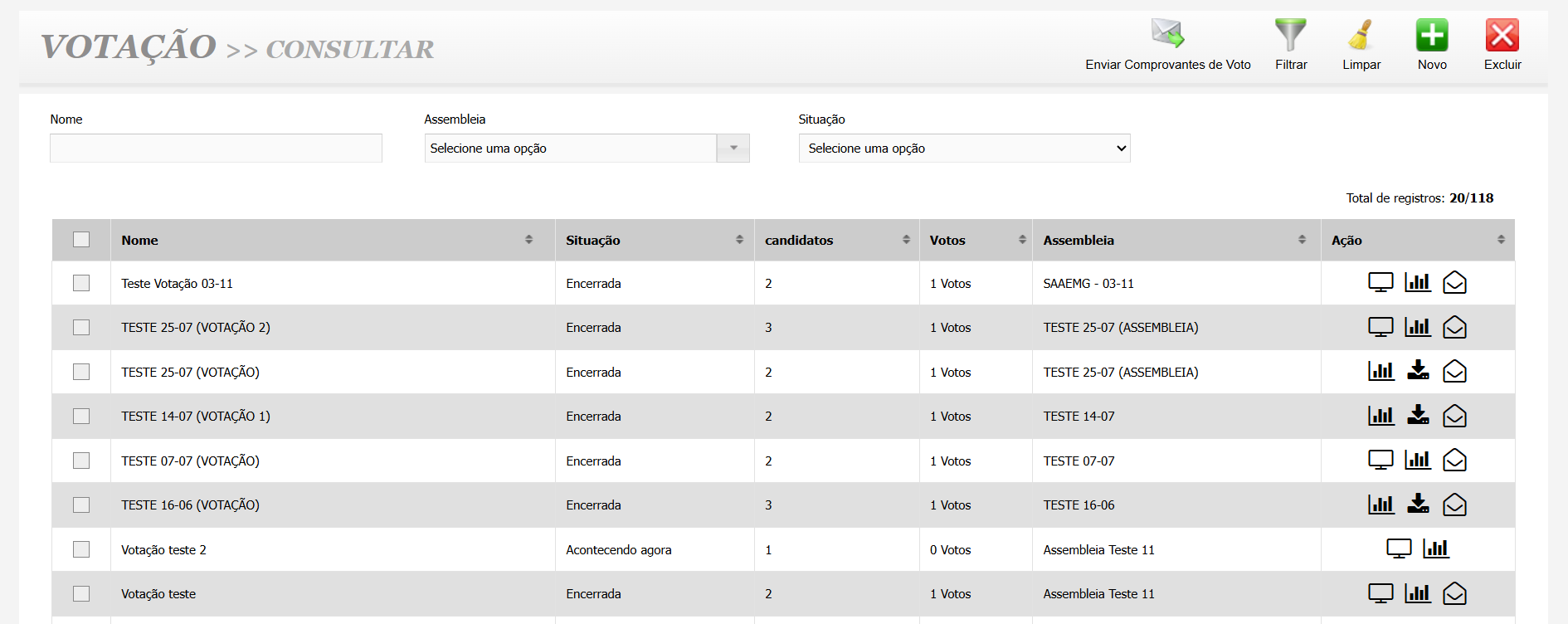Click download icon for TESTE 14-07 (VOTAÇÃO 1)
The image size is (1568, 624).
coord(1418,416)
